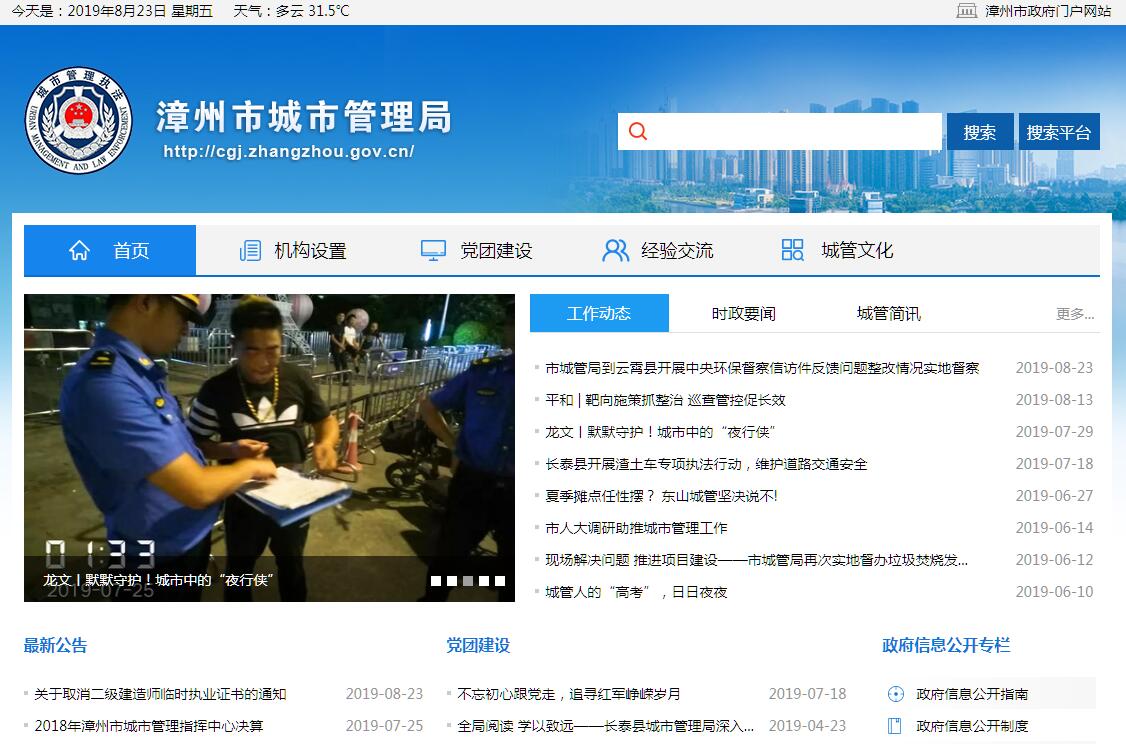The height and width of the screenshot is (744, 1126).
Task: Expand more news via 更多... link
Action: click(1075, 314)
